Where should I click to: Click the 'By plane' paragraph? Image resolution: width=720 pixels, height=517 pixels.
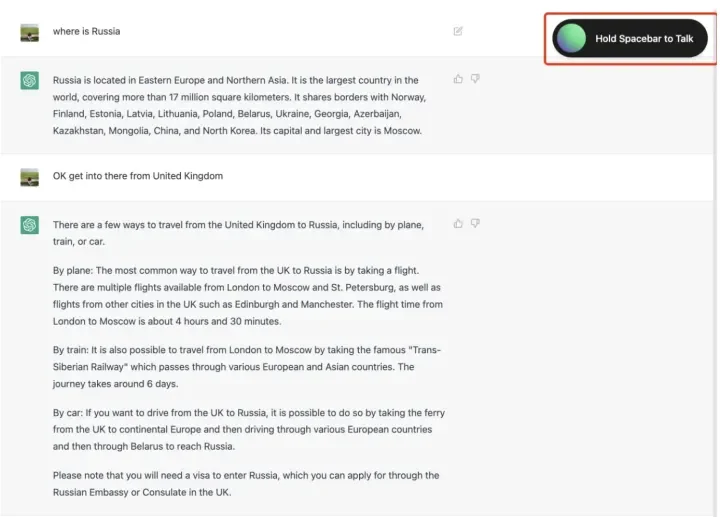tap(248, 296)
